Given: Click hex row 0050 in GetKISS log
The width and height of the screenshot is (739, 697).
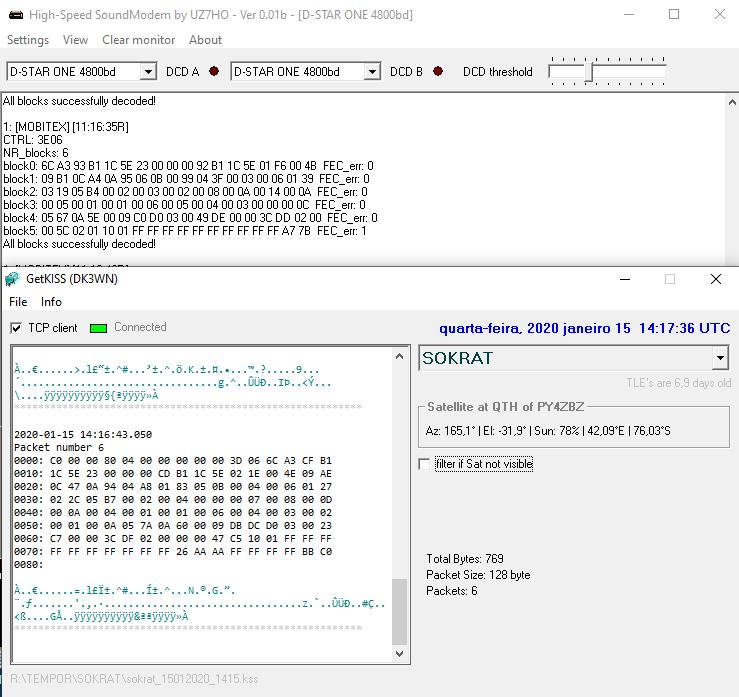Looking at the screenshot, I should (173, 525).
